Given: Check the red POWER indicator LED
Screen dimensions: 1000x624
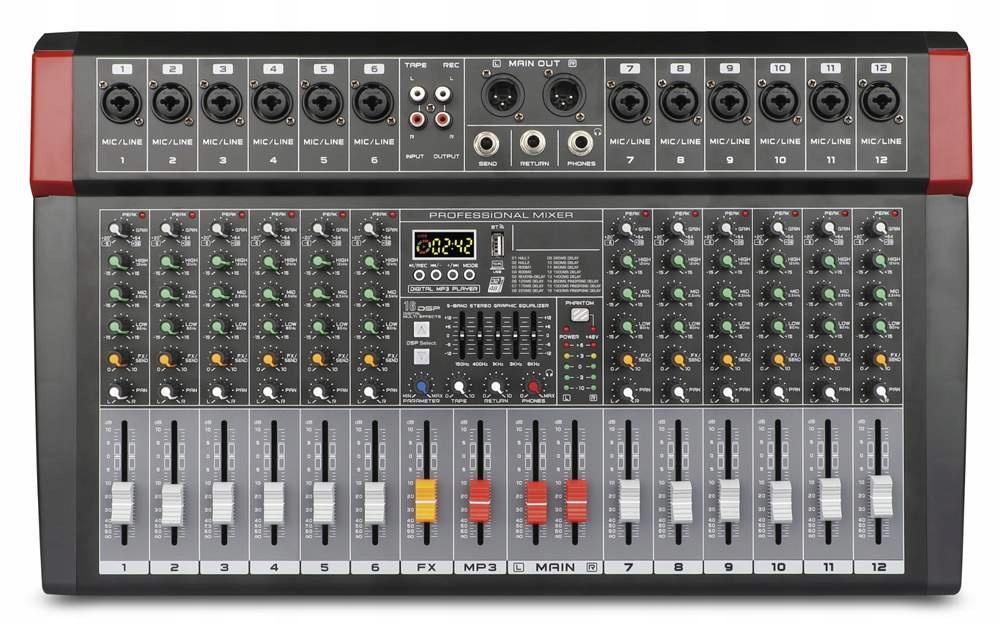Looking at the screenshot, I should click(x=566, y=327).
